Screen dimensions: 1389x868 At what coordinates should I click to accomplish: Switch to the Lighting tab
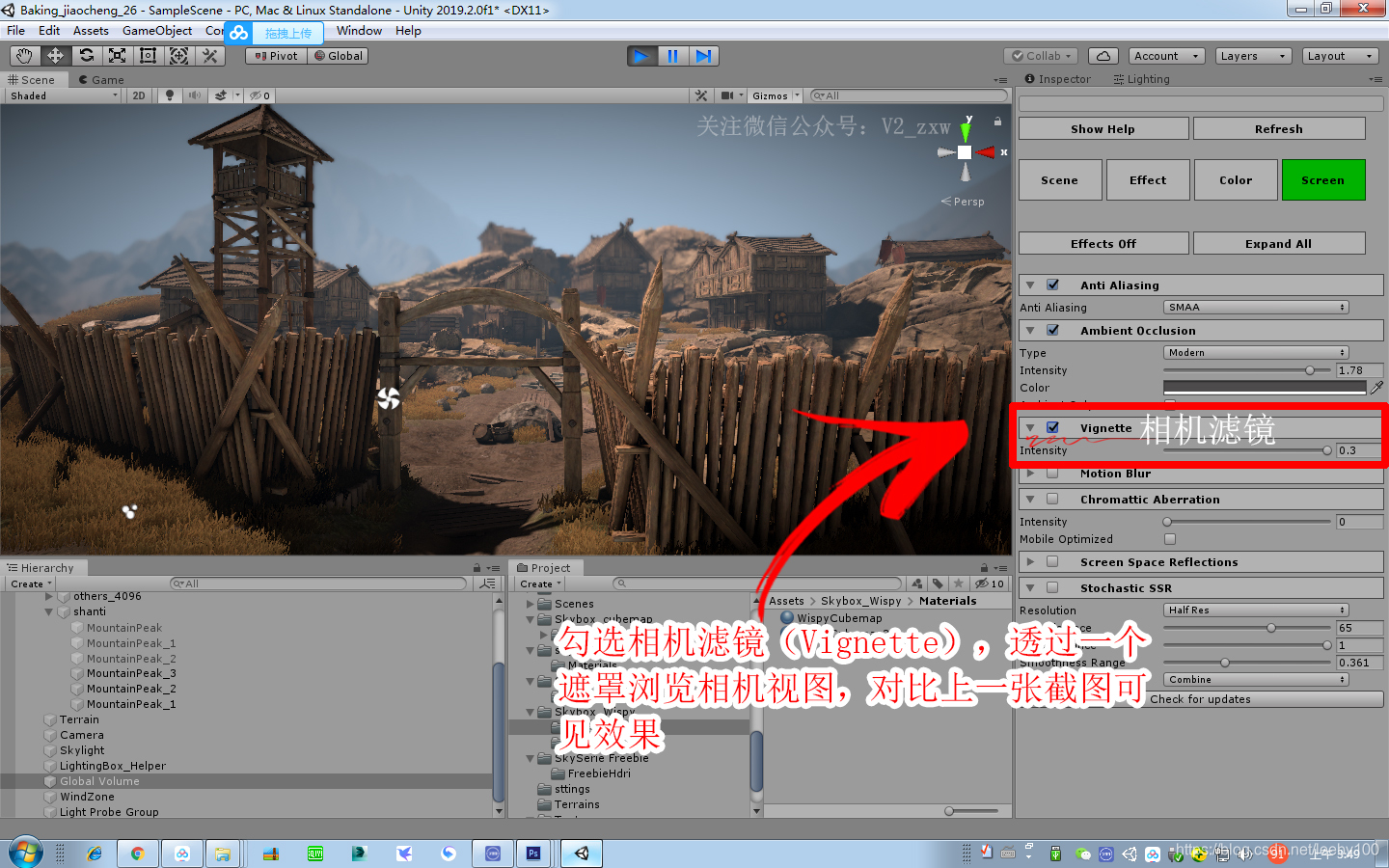(1141, 79)
